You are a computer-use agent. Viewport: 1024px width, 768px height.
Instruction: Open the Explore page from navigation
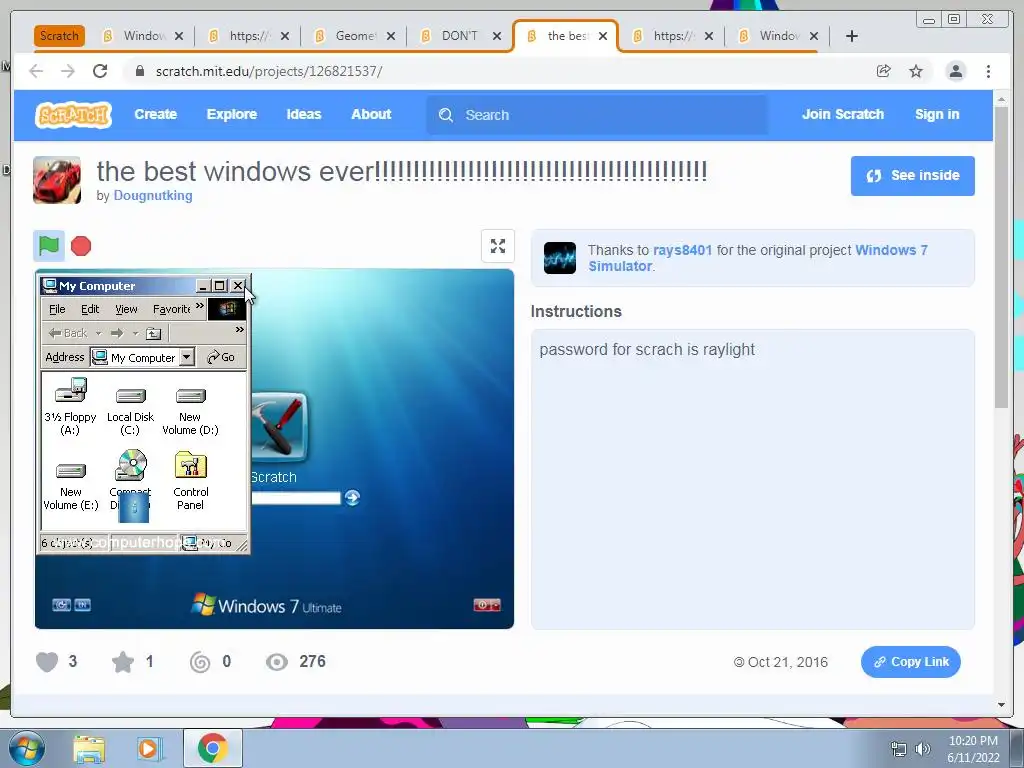coord(232,114)
